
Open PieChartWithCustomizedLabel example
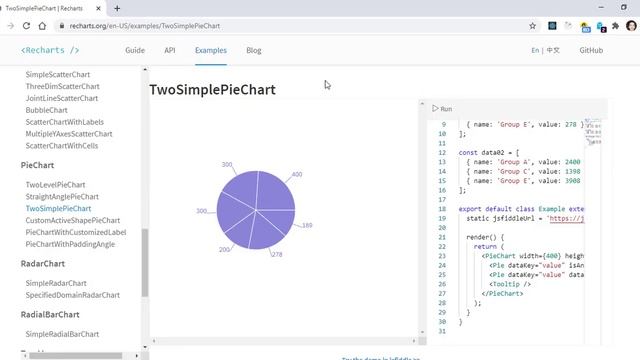[x=76, y=232]
